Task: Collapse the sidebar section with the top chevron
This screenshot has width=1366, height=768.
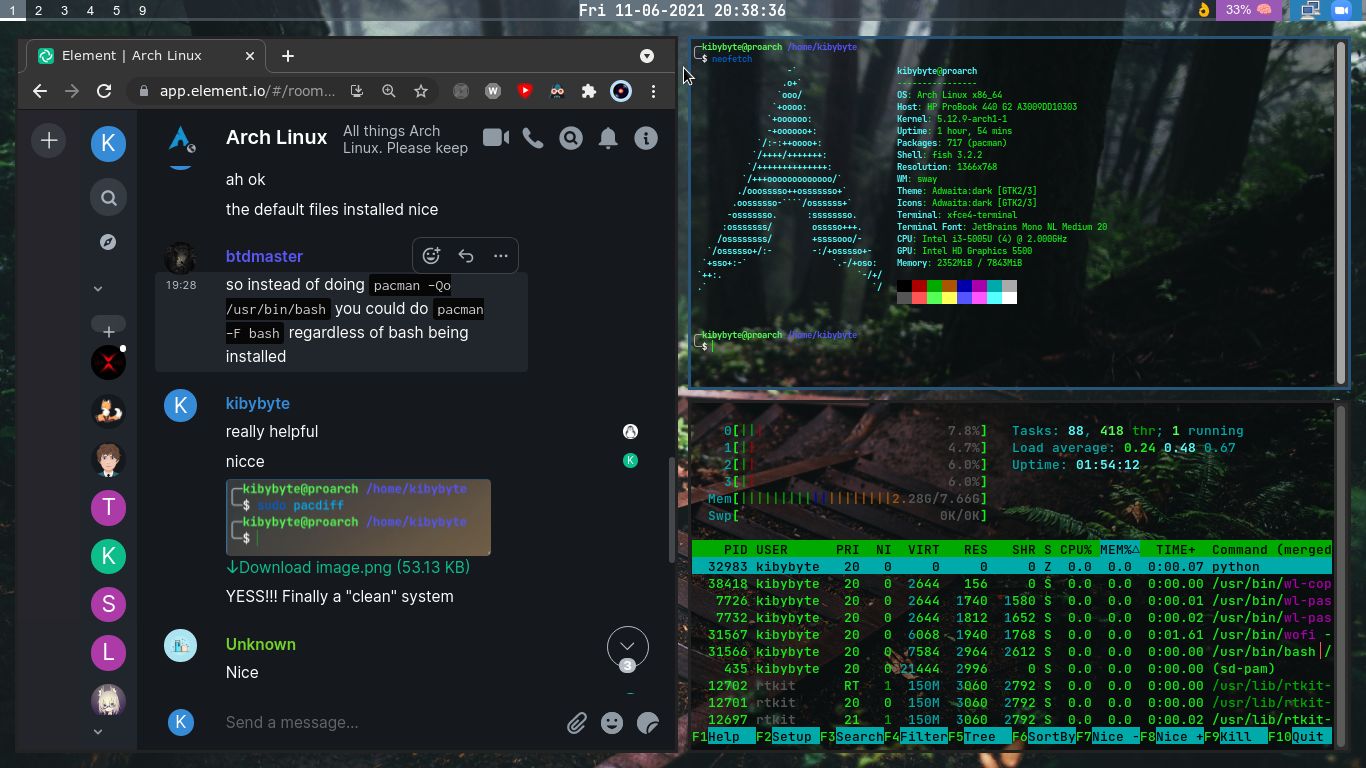Action: point(97,288)
